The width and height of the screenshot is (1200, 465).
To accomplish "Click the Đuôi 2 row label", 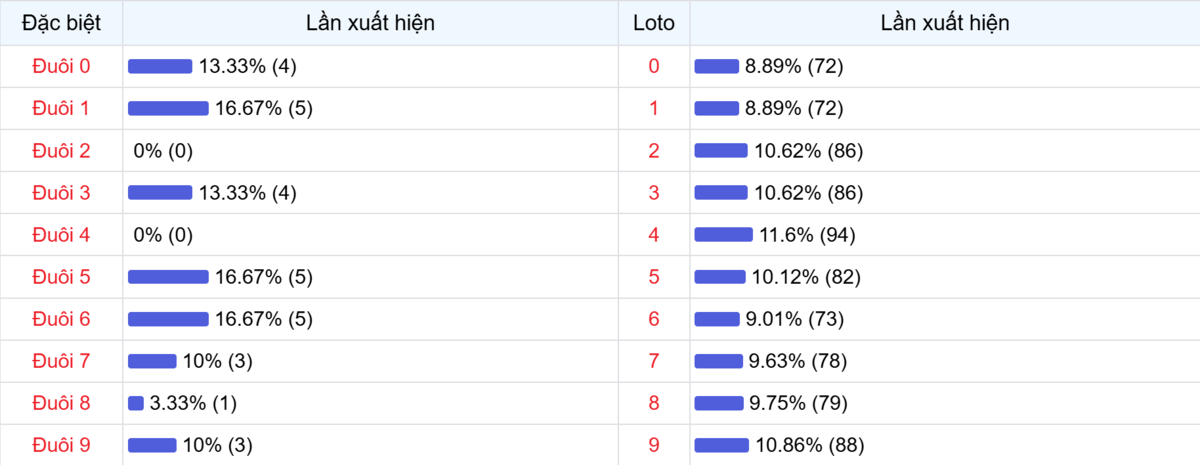I will (x=61, y=151).
